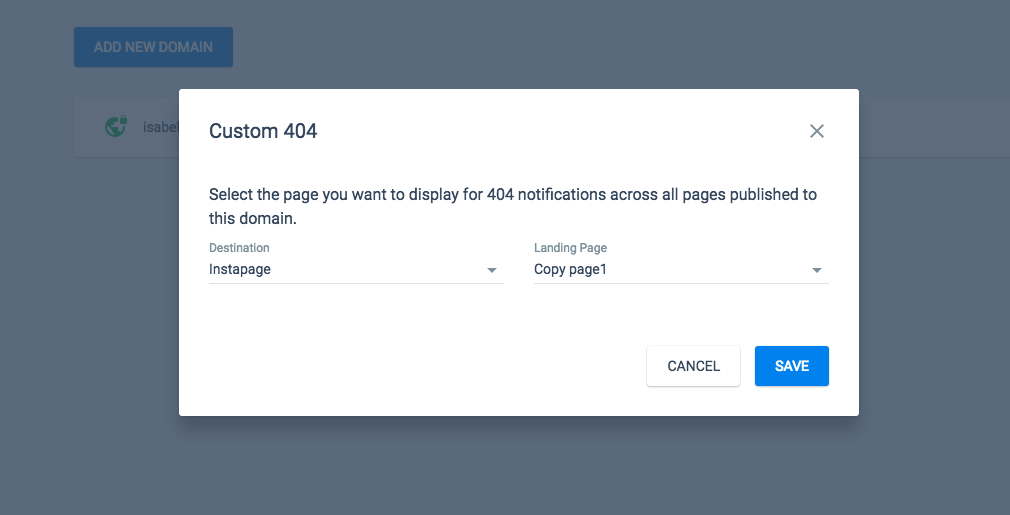Click the Custom 404 dialog heading
Screen dimensions: 1010x515
[263, 131]
